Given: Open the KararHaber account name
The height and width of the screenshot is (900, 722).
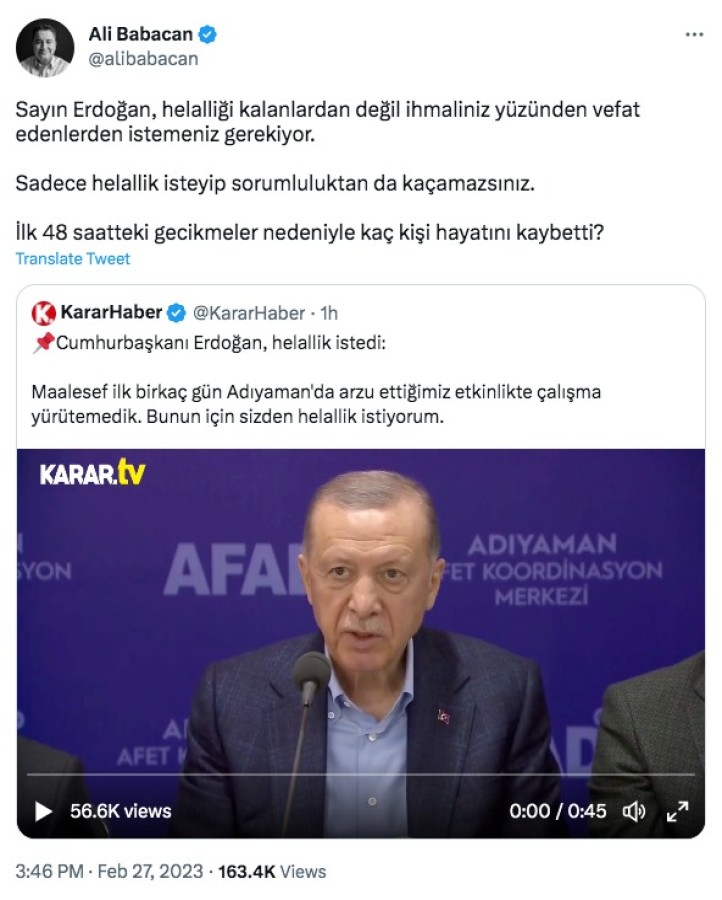Looking at the screenshot, I should (111, 312).
